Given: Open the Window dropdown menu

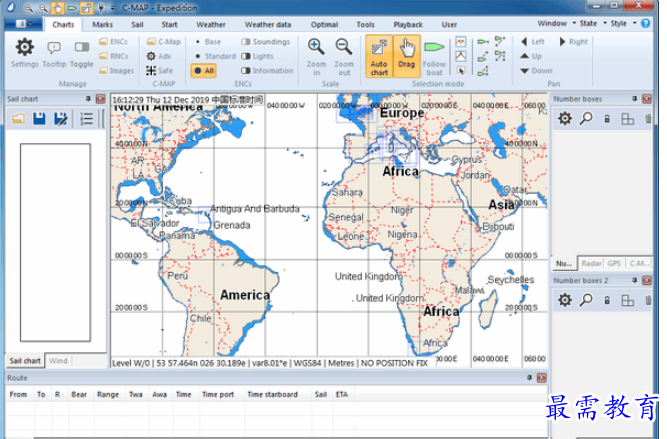Looking at the screenshot, I should [x=556, y=23].
